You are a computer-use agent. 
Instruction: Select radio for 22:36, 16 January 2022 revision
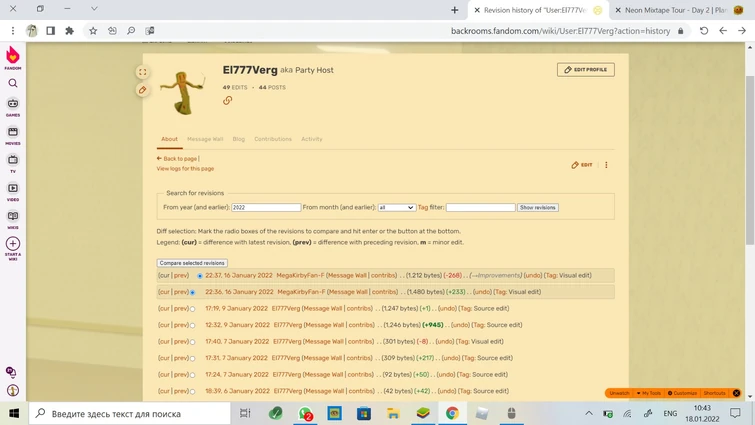pyautogui.click(x=193, y=293)
